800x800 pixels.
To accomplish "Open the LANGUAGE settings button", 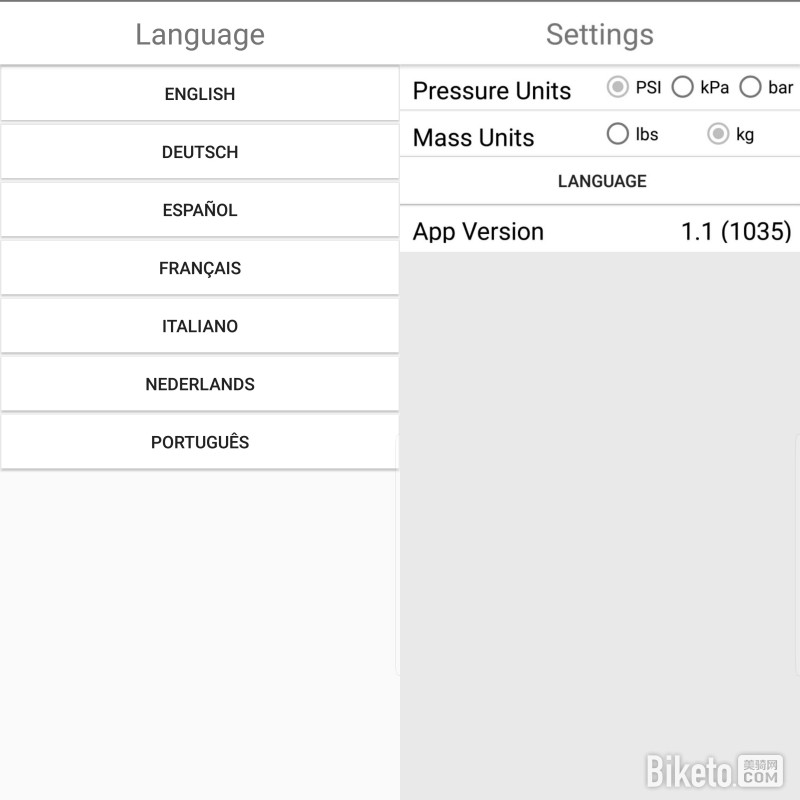I will (x=601, y=181).
